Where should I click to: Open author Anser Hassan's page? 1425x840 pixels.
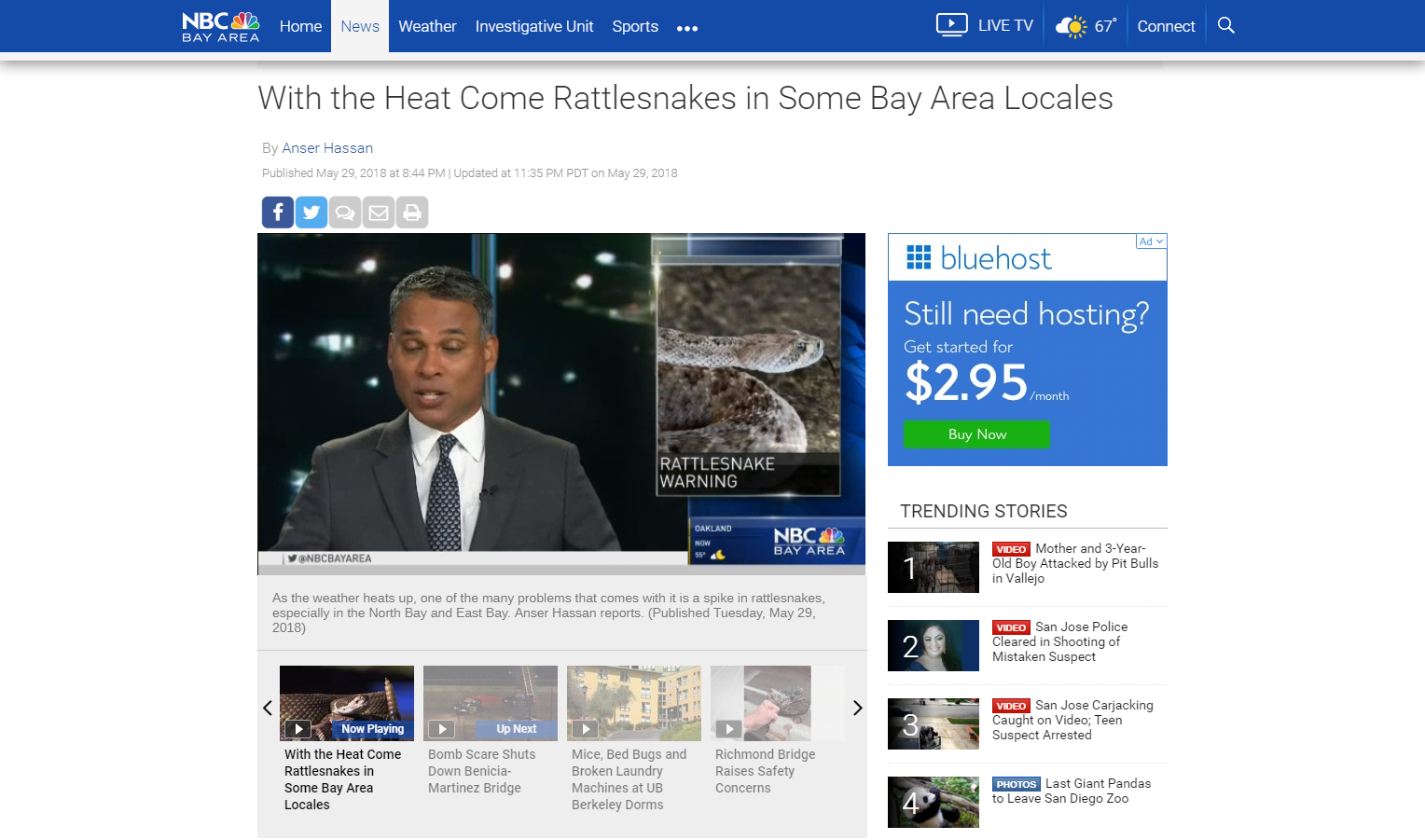[327, 148]
